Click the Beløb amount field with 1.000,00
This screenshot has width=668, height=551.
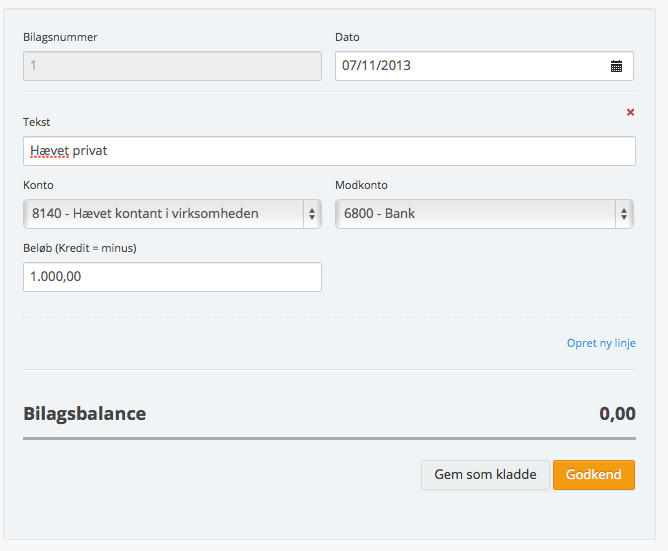[x=172, y=277]
